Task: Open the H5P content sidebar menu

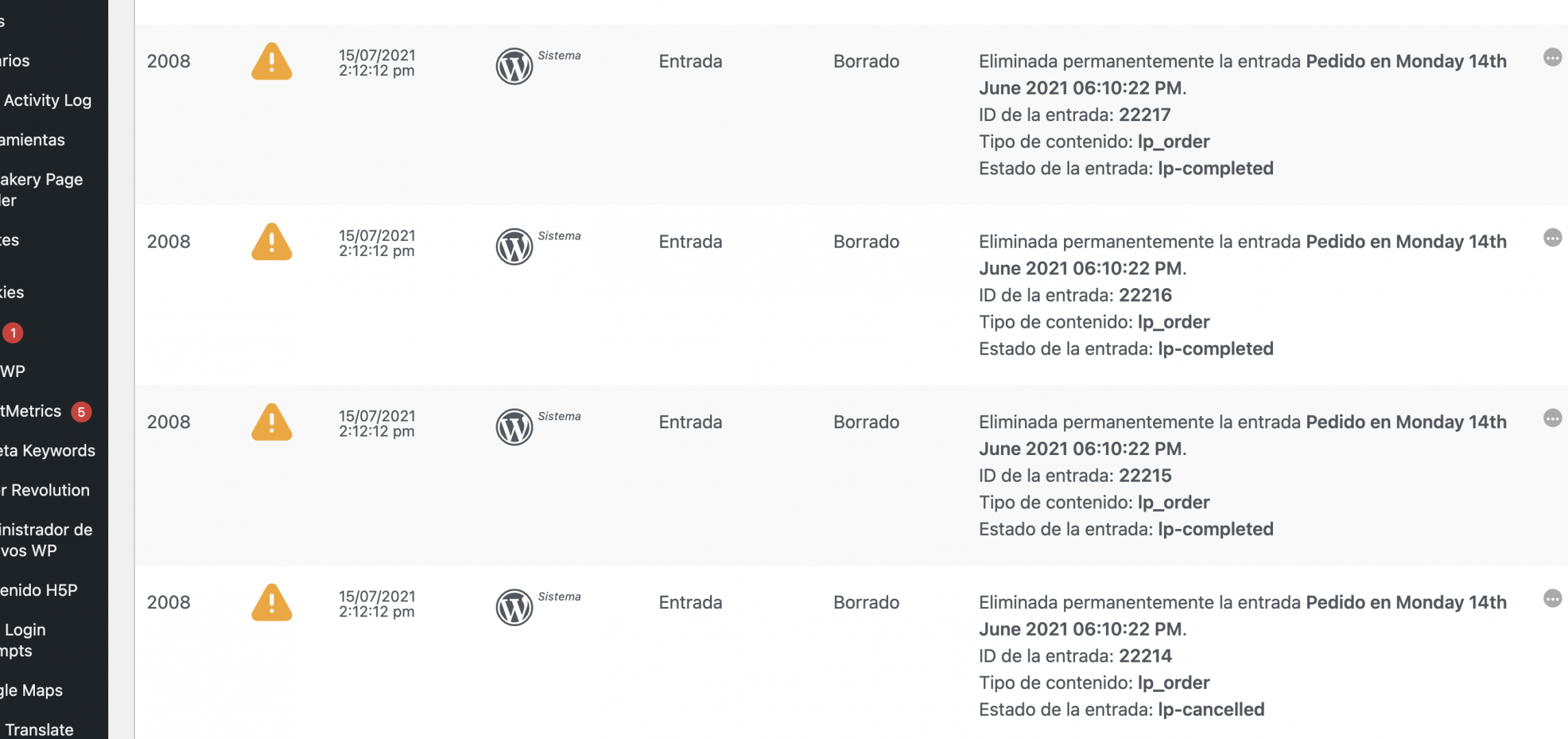Action: pos(39,590)
